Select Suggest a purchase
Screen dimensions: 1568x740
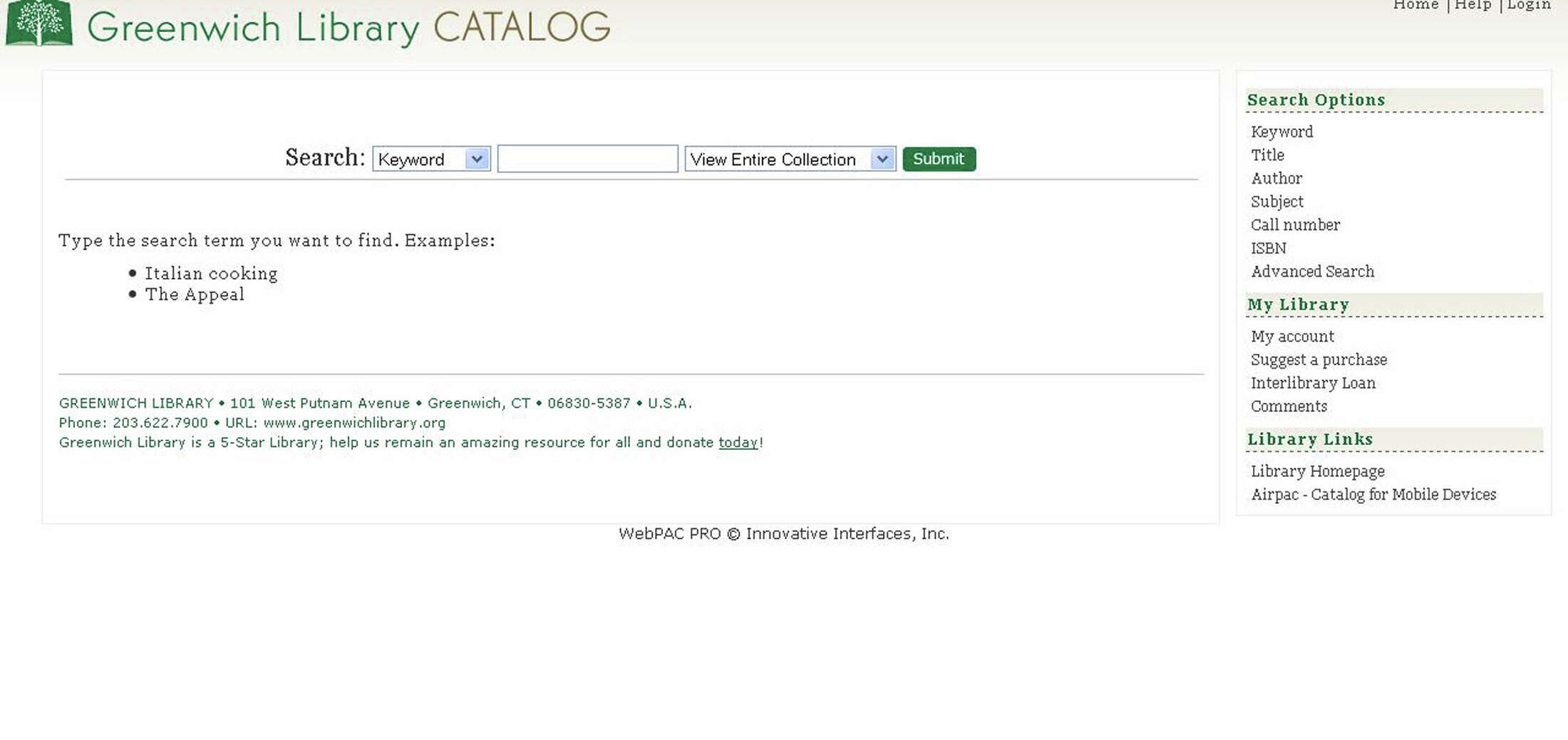click(x=1319, y=360)
